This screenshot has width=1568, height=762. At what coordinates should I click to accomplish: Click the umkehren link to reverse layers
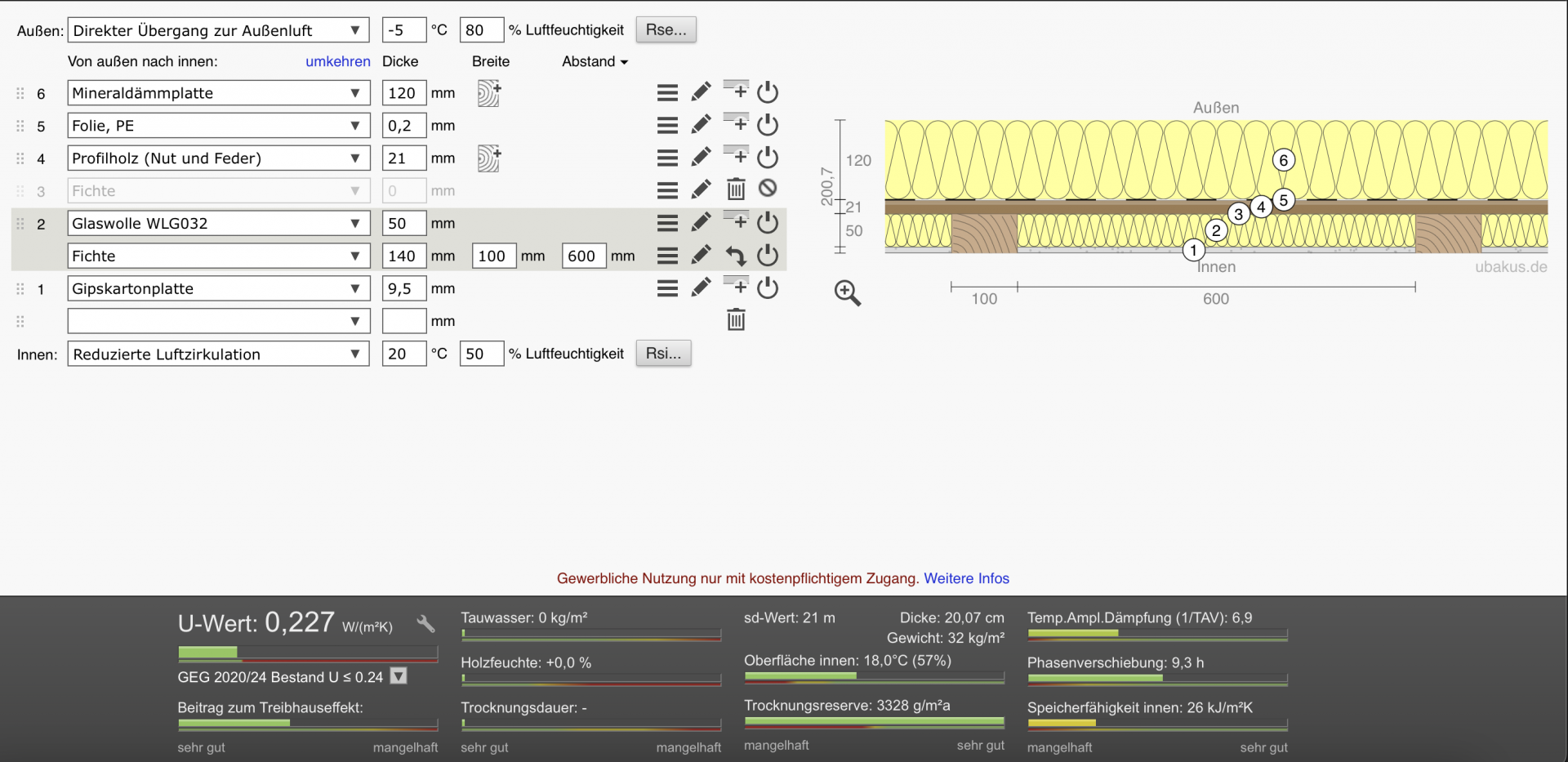[337, 61]
